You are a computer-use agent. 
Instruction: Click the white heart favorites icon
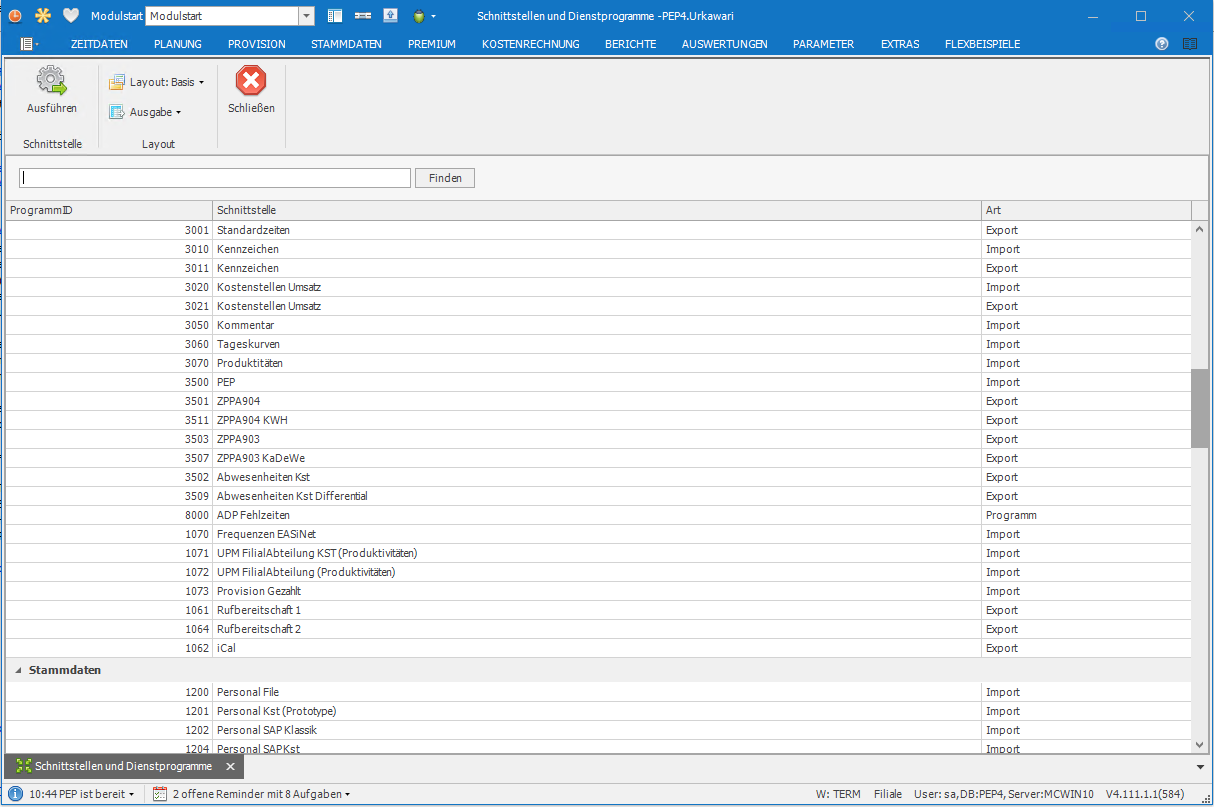[x=70, y=16]
